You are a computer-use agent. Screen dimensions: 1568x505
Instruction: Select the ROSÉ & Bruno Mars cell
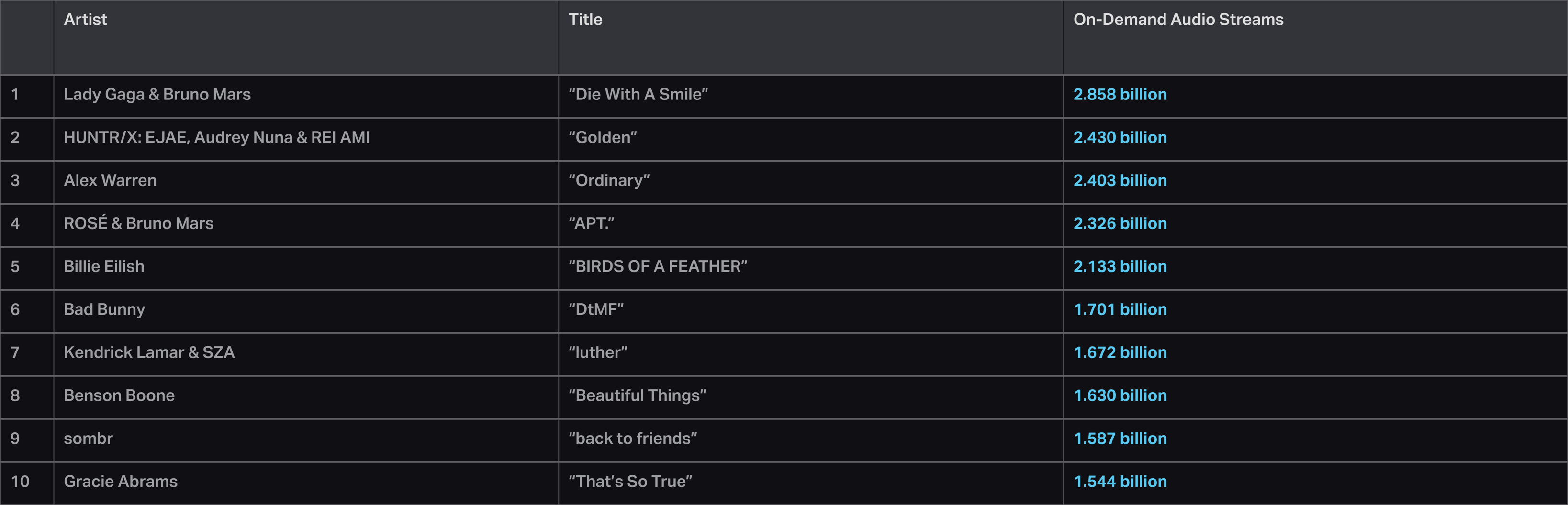(x=138, y=223)
